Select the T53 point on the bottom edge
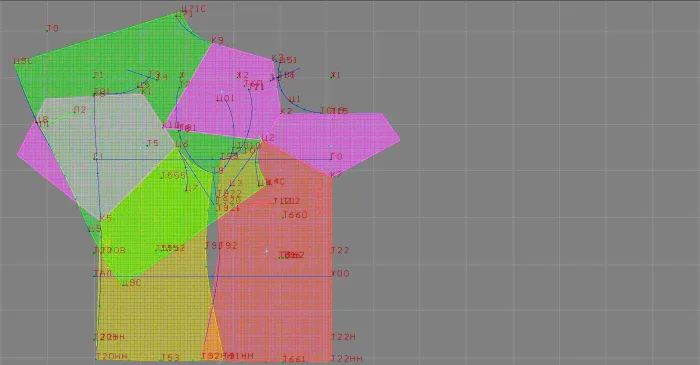700x365 pixels. (170, 357)
